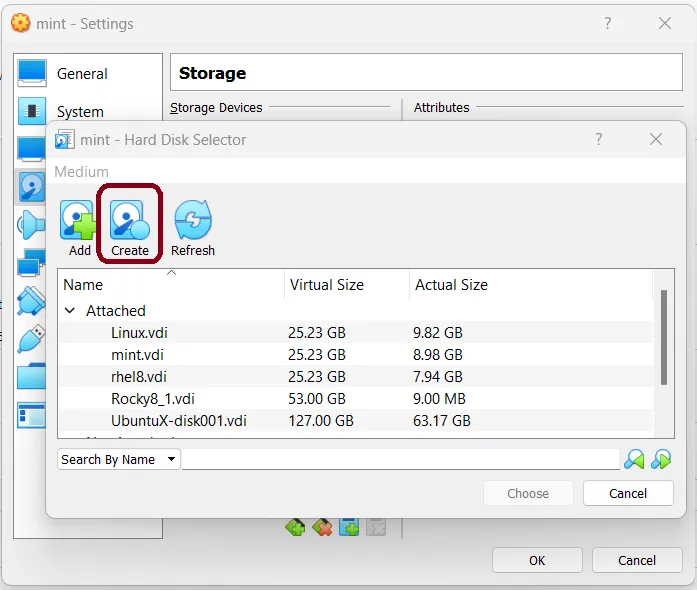Select the Display settings monitor icon
This screenshot has height=590, width=697.
[31, 148]
